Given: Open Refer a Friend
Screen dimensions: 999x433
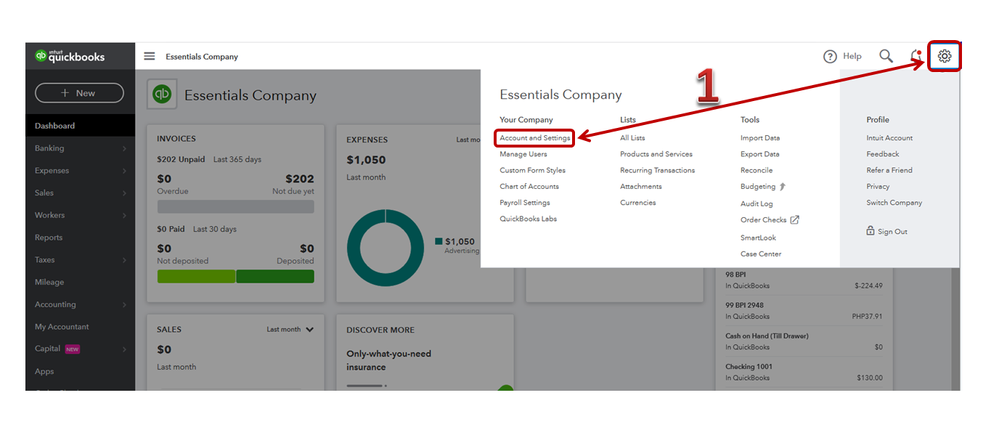Looking at the screenshot, I should coord(889,170).
